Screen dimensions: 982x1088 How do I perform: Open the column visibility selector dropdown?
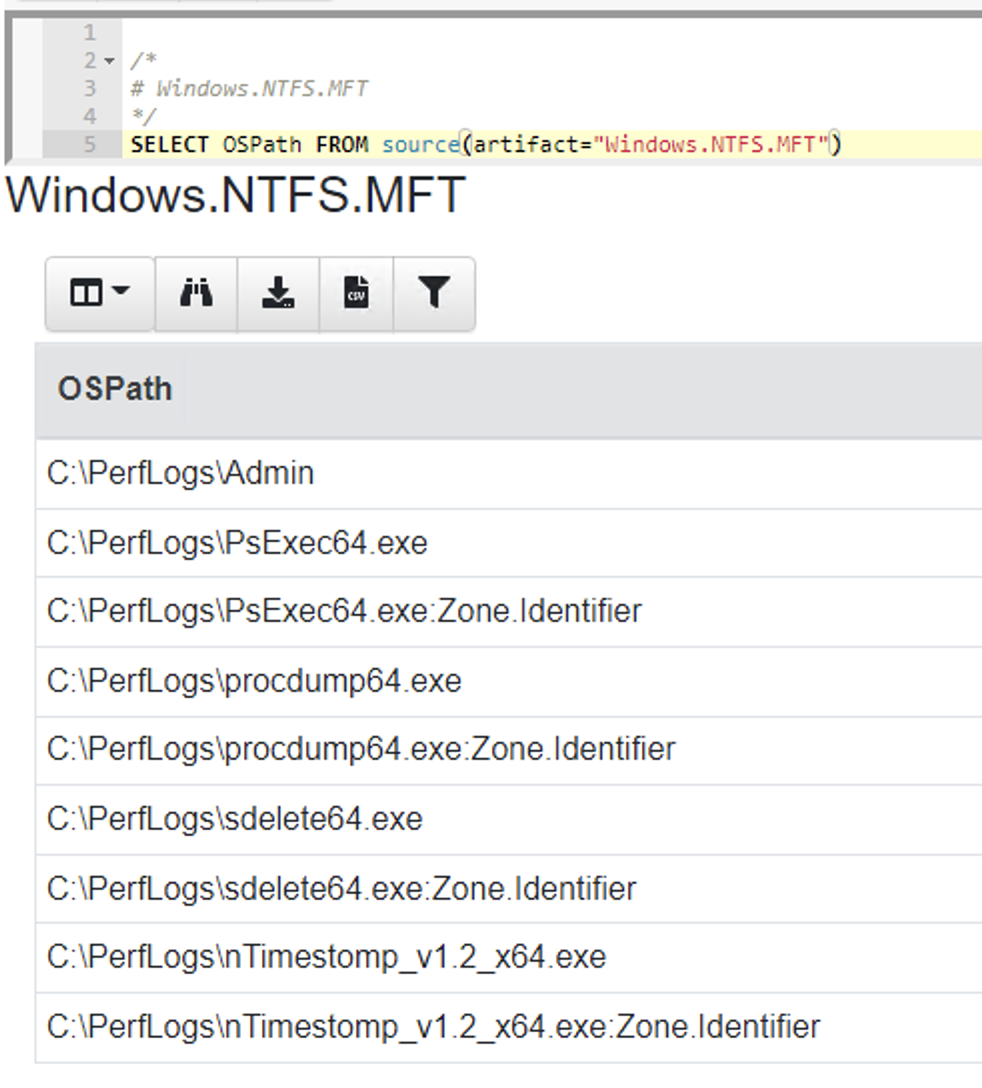pyautogui.click(x=100, y=293)
